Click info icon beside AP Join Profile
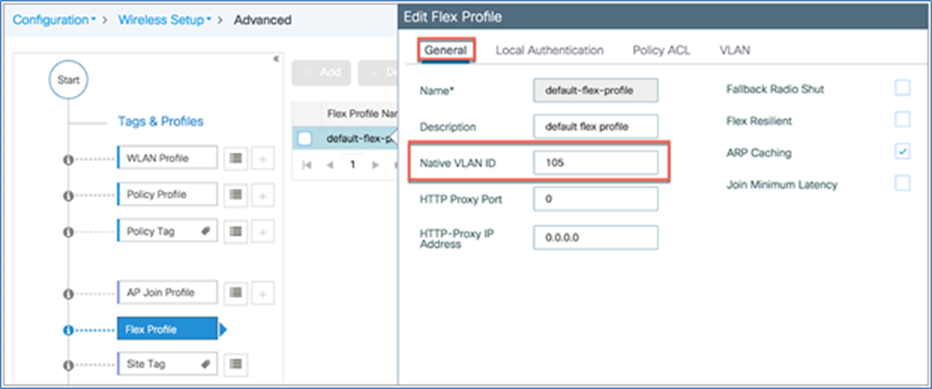This screenshot has width=932, height=389. [x=68, y=294]
